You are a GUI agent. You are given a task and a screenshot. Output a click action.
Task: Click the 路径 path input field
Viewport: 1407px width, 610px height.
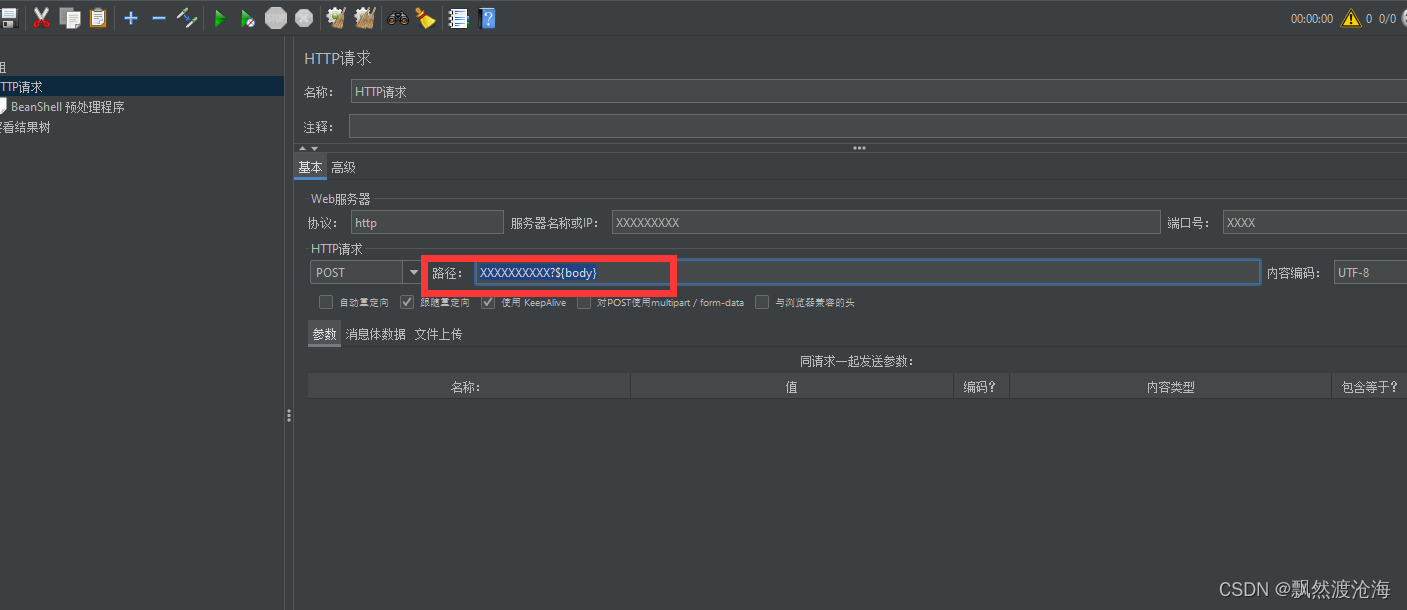coord(867,272)
